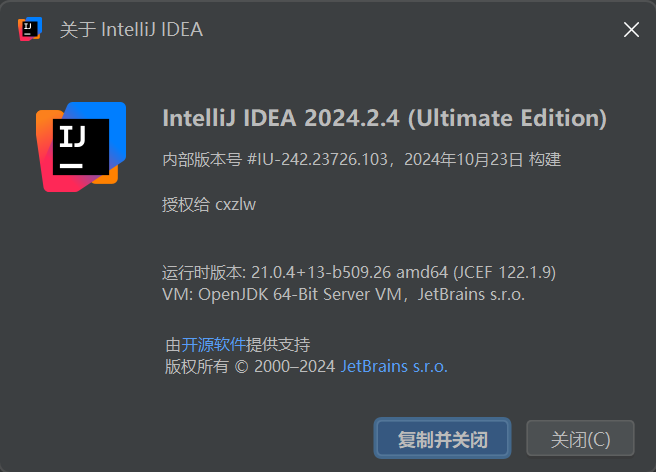Screen dimensions: 656x472
Task: Click the amd64 architecture text
Action: 422,272
